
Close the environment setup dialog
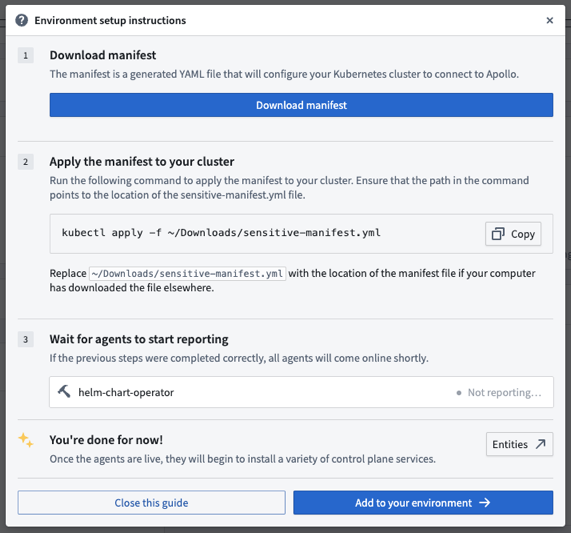(550, 20)
